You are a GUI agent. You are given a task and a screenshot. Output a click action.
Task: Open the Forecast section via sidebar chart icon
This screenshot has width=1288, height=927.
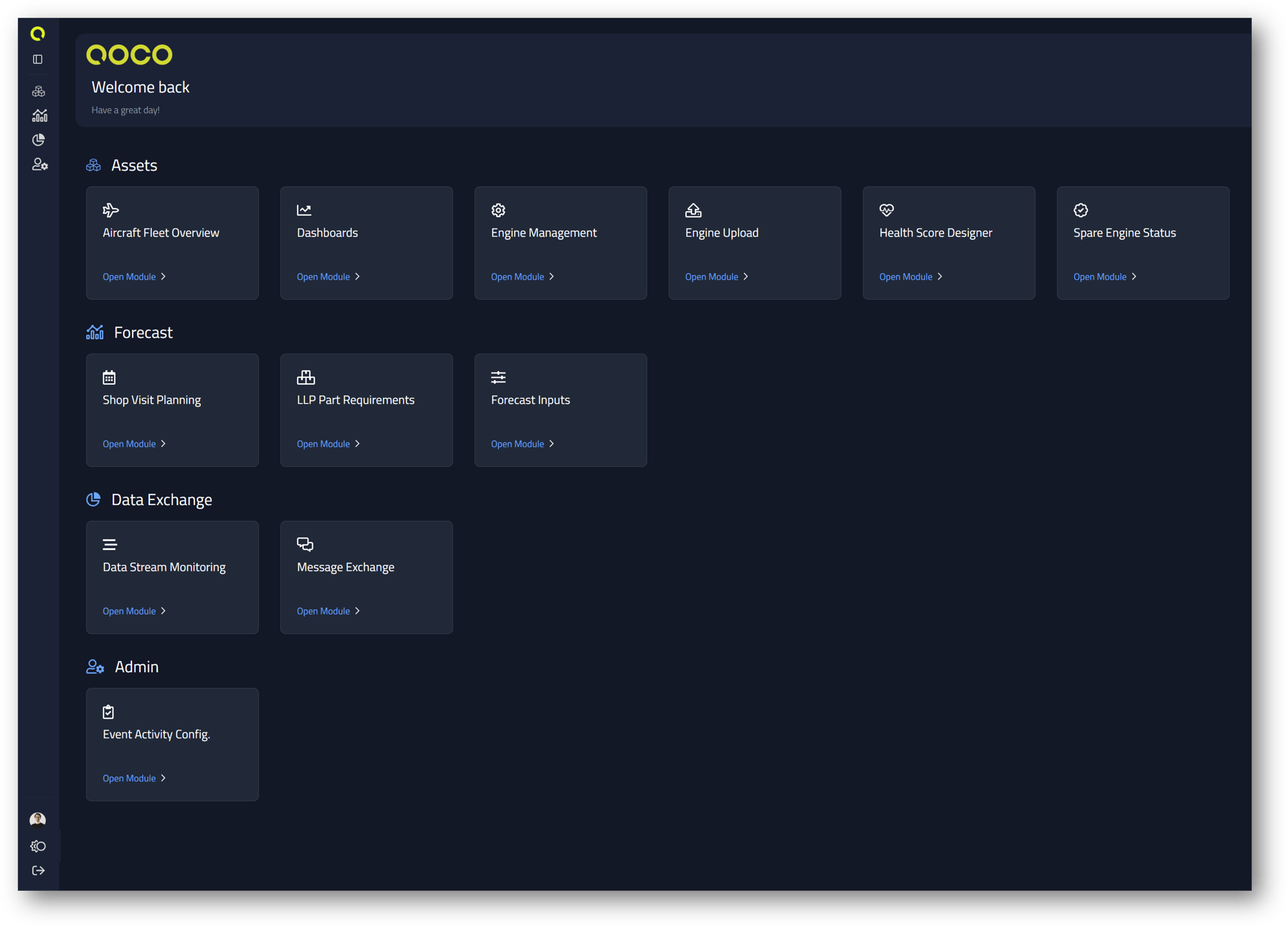pos(39,115)
